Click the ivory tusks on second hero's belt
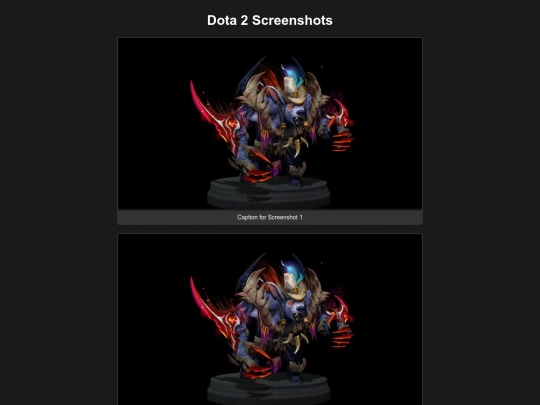The height and width of the screenshot is (405, 540). click(x=296, y=343)
